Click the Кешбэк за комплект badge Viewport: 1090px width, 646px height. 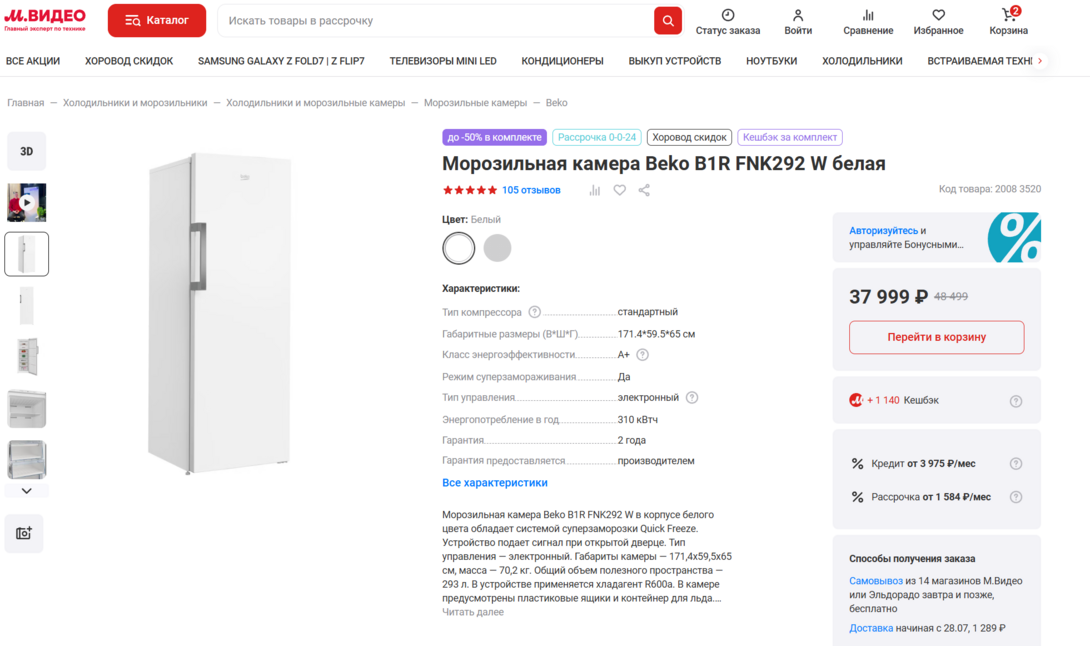coord(790,137)
